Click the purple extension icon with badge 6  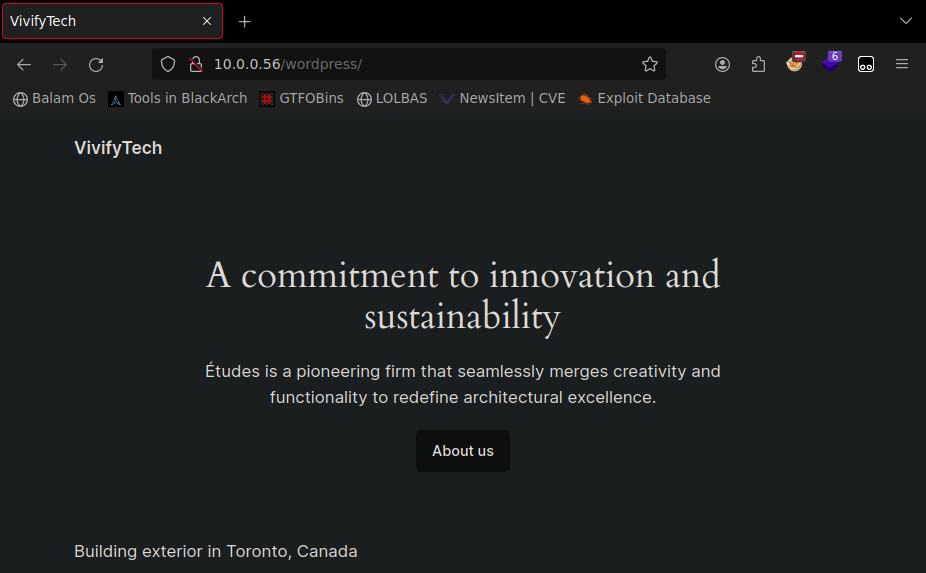830,63
